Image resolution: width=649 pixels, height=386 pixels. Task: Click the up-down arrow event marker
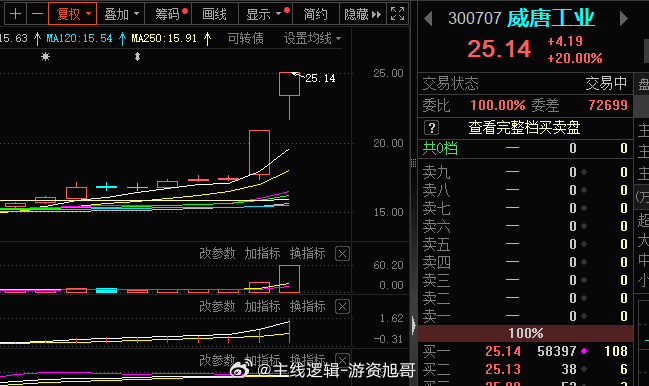coord(137,57)
